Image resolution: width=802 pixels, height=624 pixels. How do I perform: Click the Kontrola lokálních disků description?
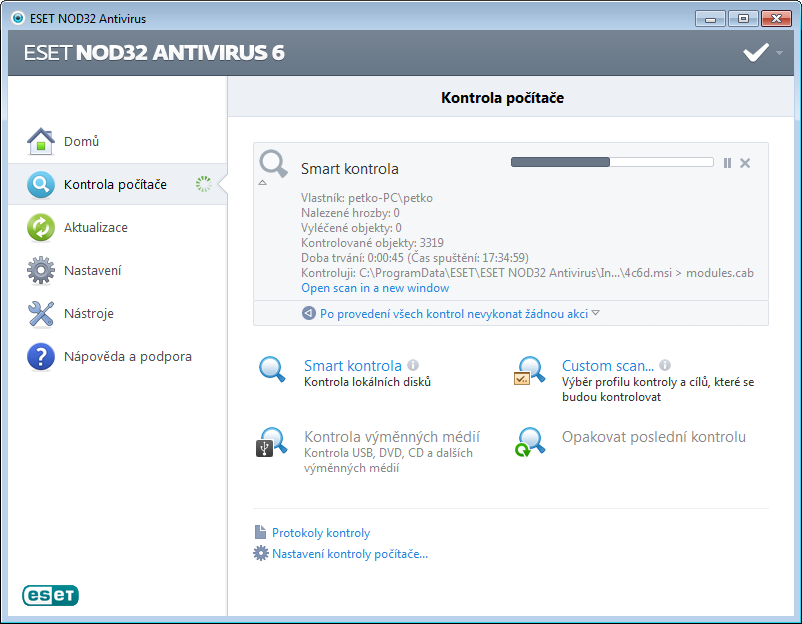pyautogui.click(x=367, y=382)
